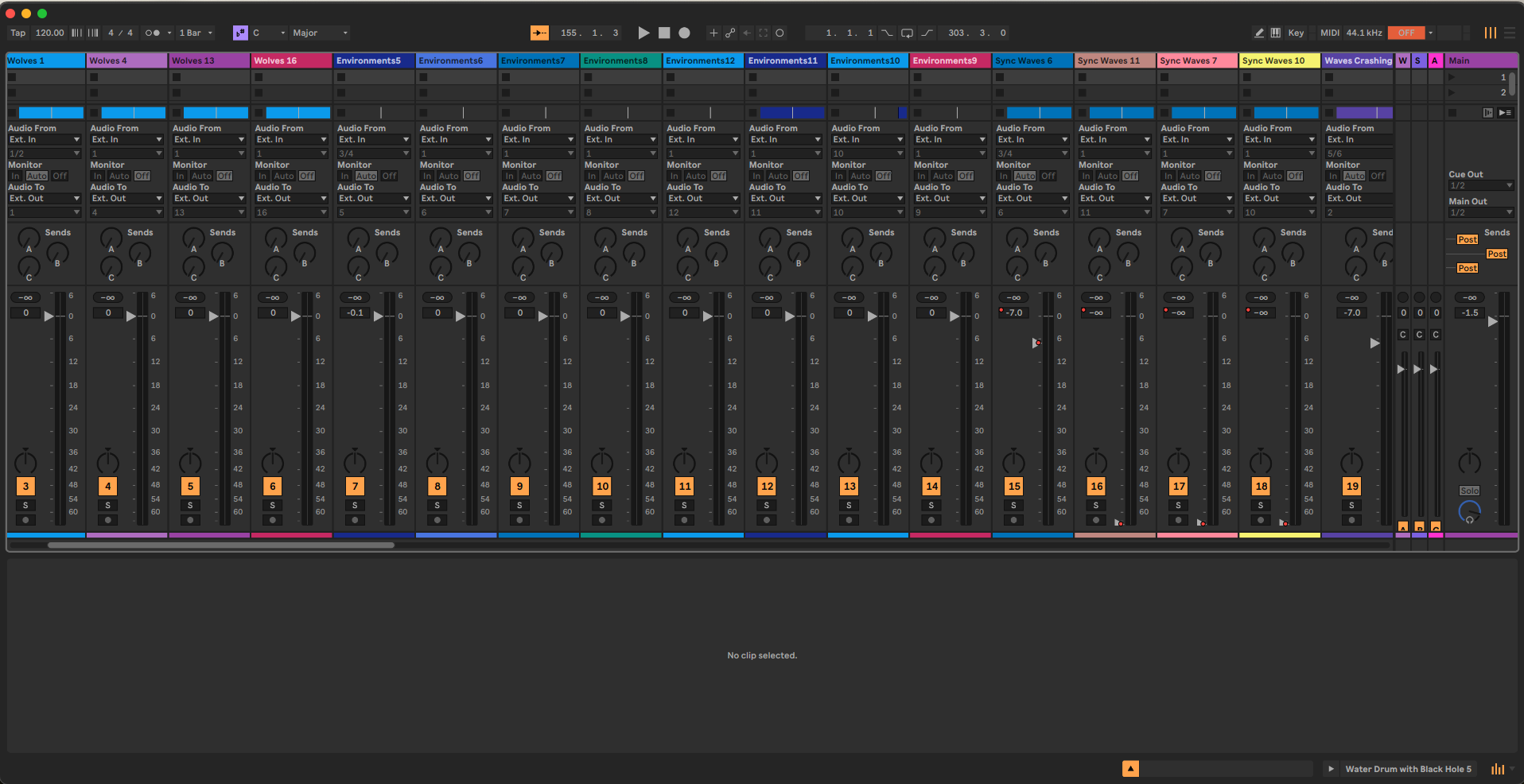1524x784 pixels.
Task: Click Environments5 volume value -0.1 field
Action: 355,312
